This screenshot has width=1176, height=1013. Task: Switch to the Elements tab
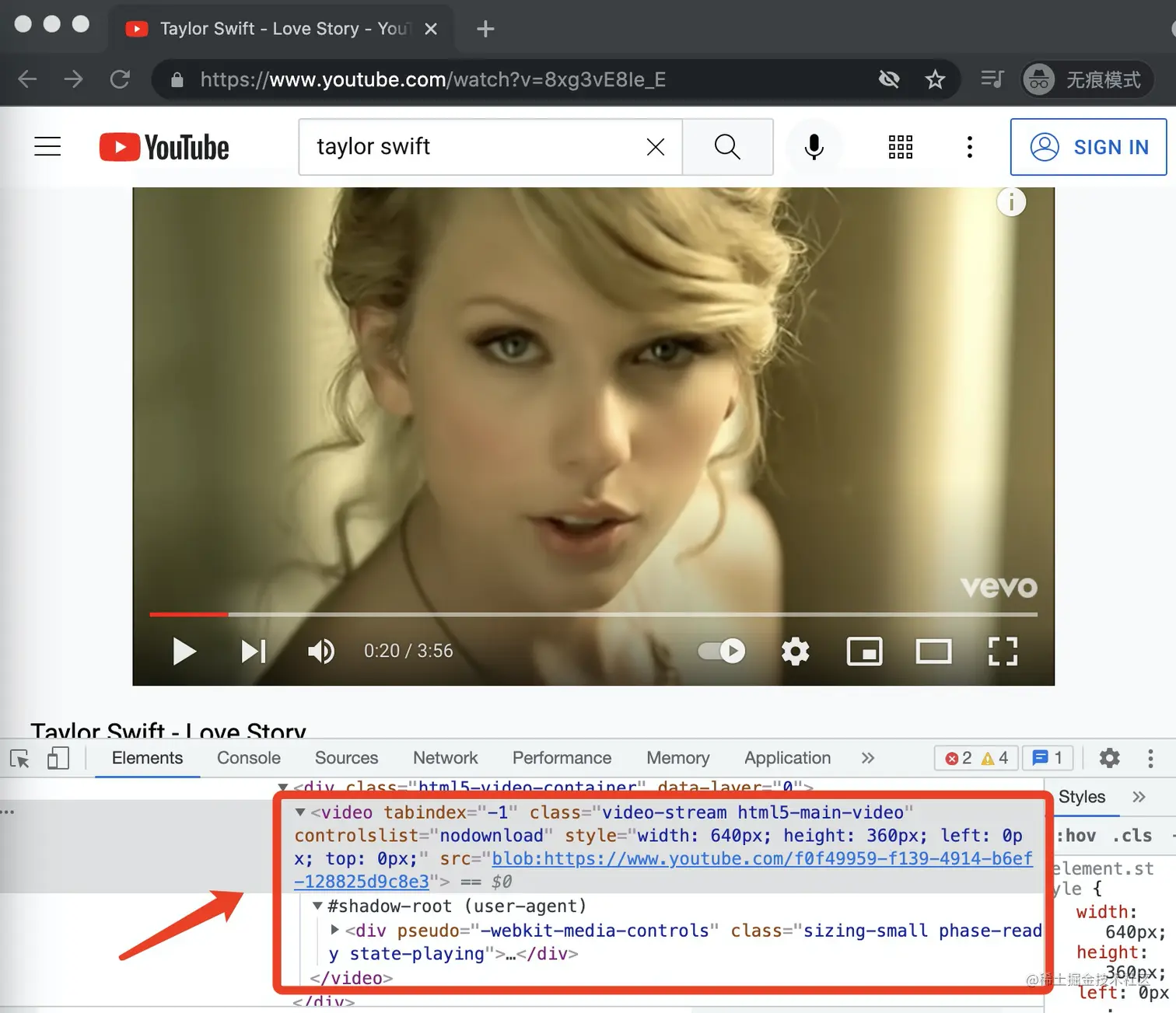(x=147, y=758)
